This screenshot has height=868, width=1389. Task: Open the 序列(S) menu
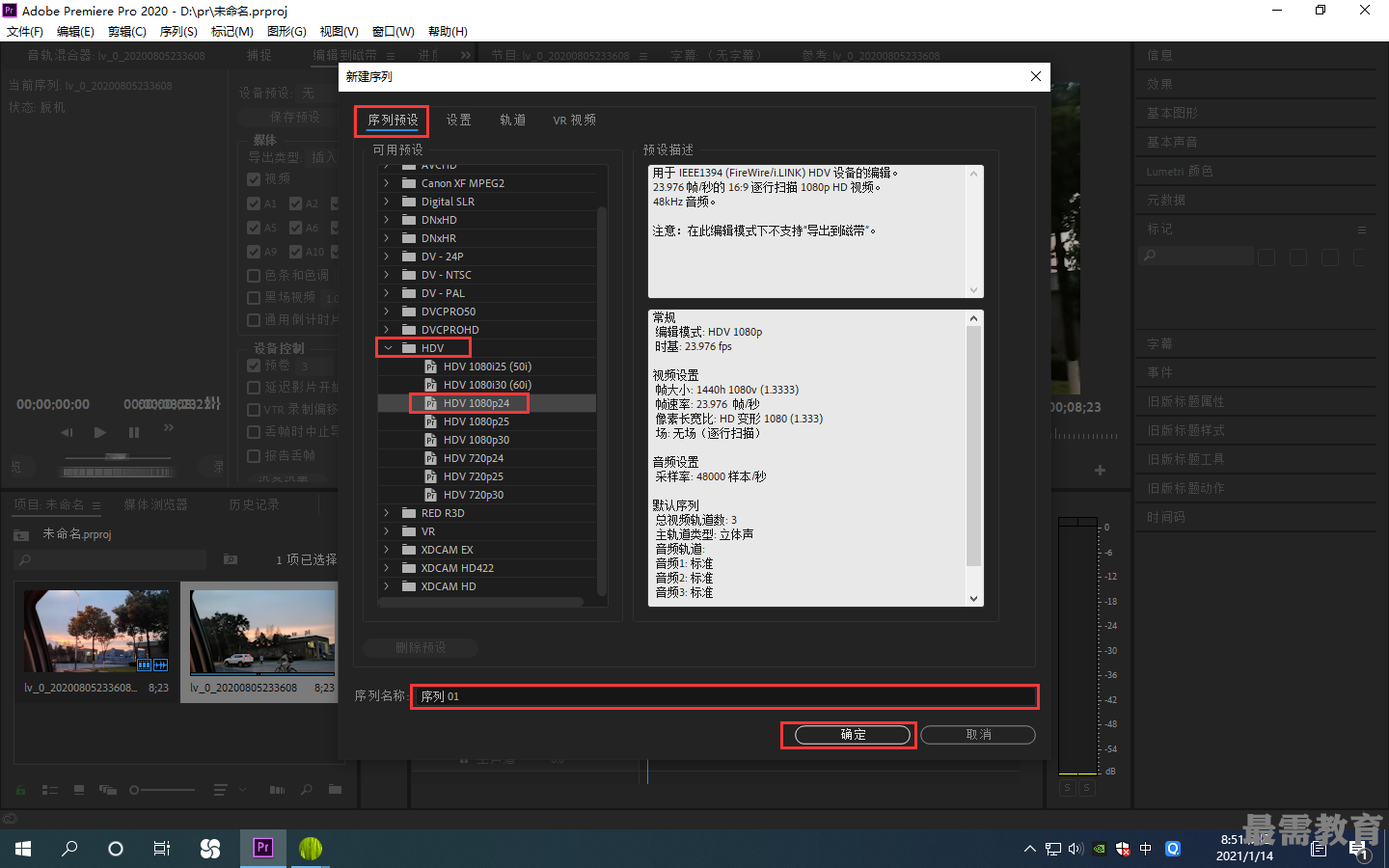pyautogui.click(x=178, y=32)
